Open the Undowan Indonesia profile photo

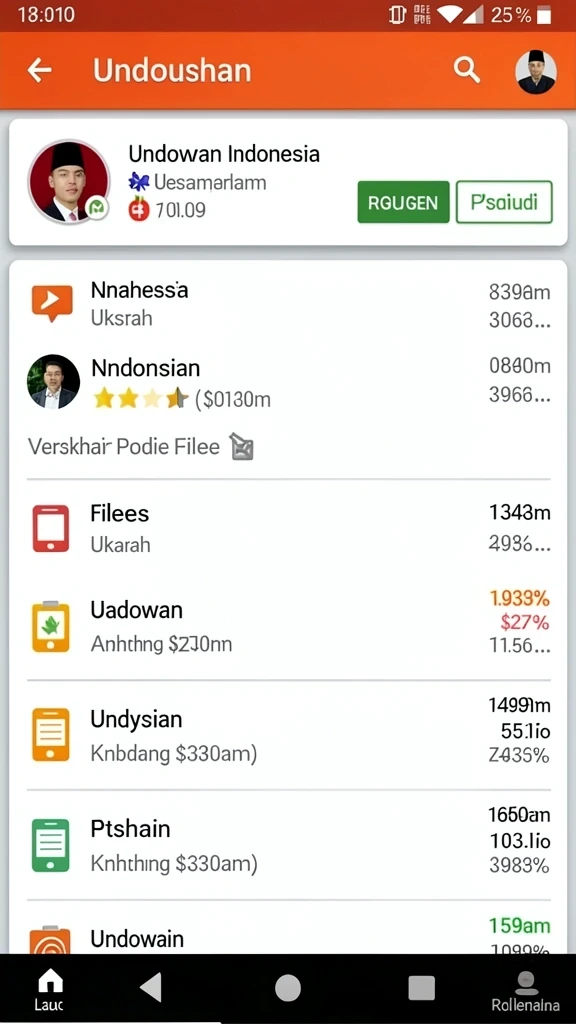pyautogui.click(x=69, y=181)
